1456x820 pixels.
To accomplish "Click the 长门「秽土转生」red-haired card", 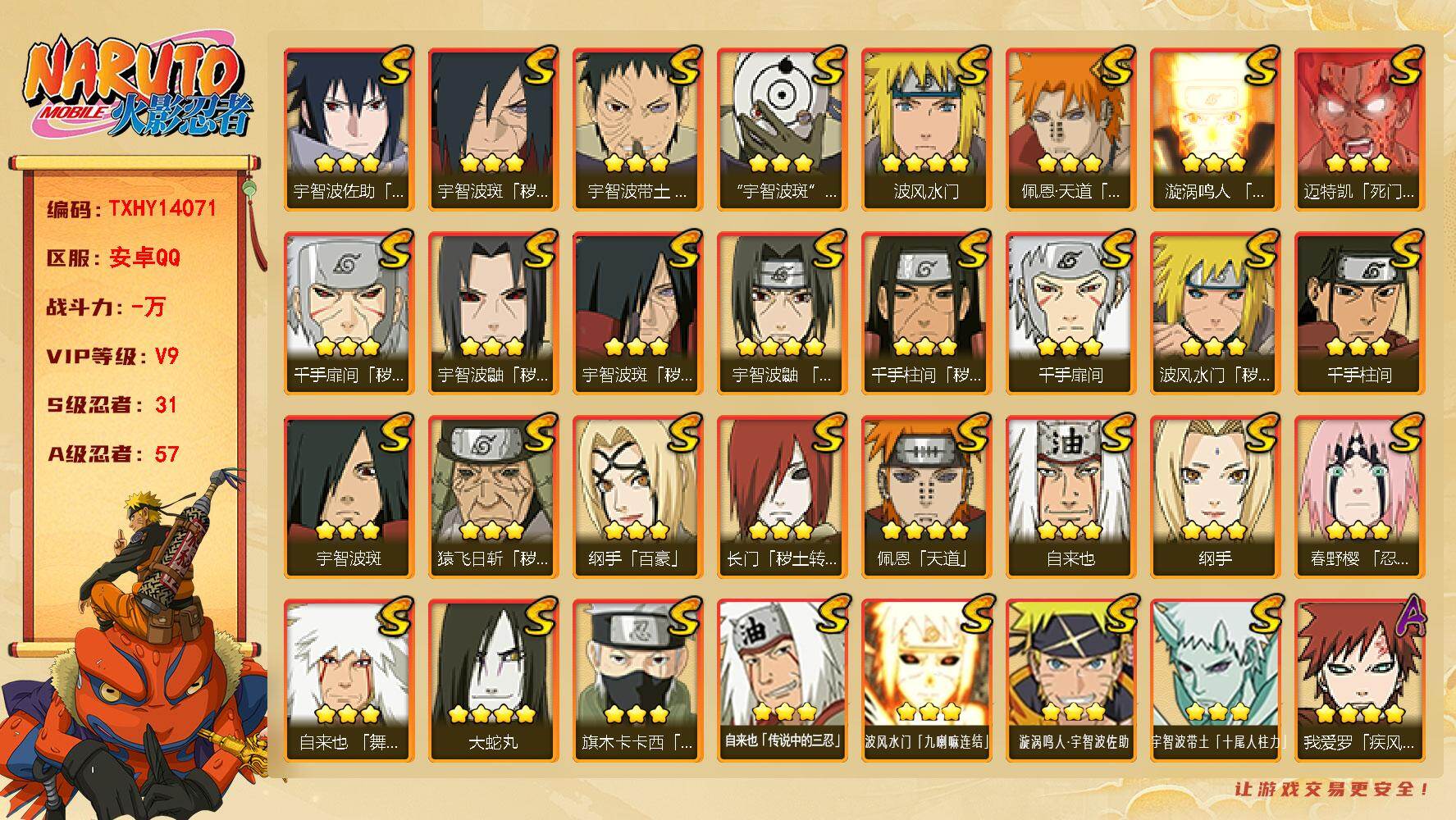I will pos(782,496).
